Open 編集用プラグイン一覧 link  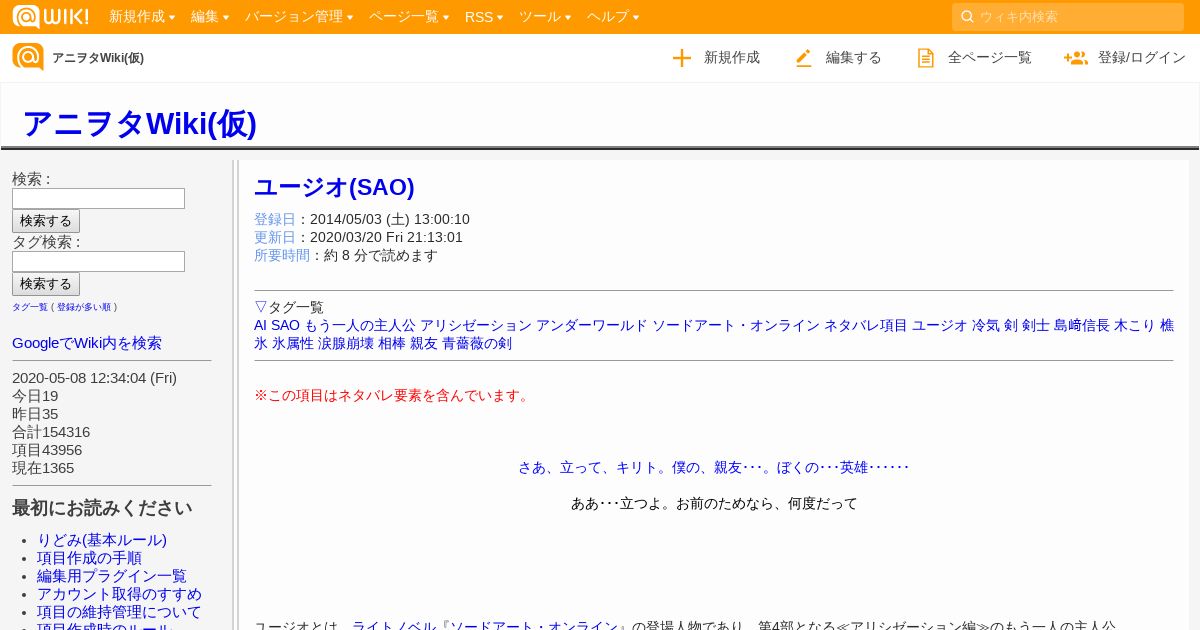pos(112,576)
